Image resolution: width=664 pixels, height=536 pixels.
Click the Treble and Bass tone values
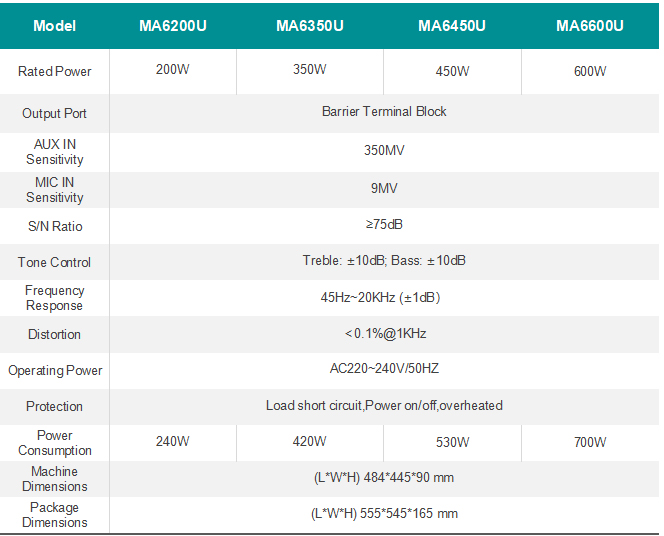[x=384, y=261]
